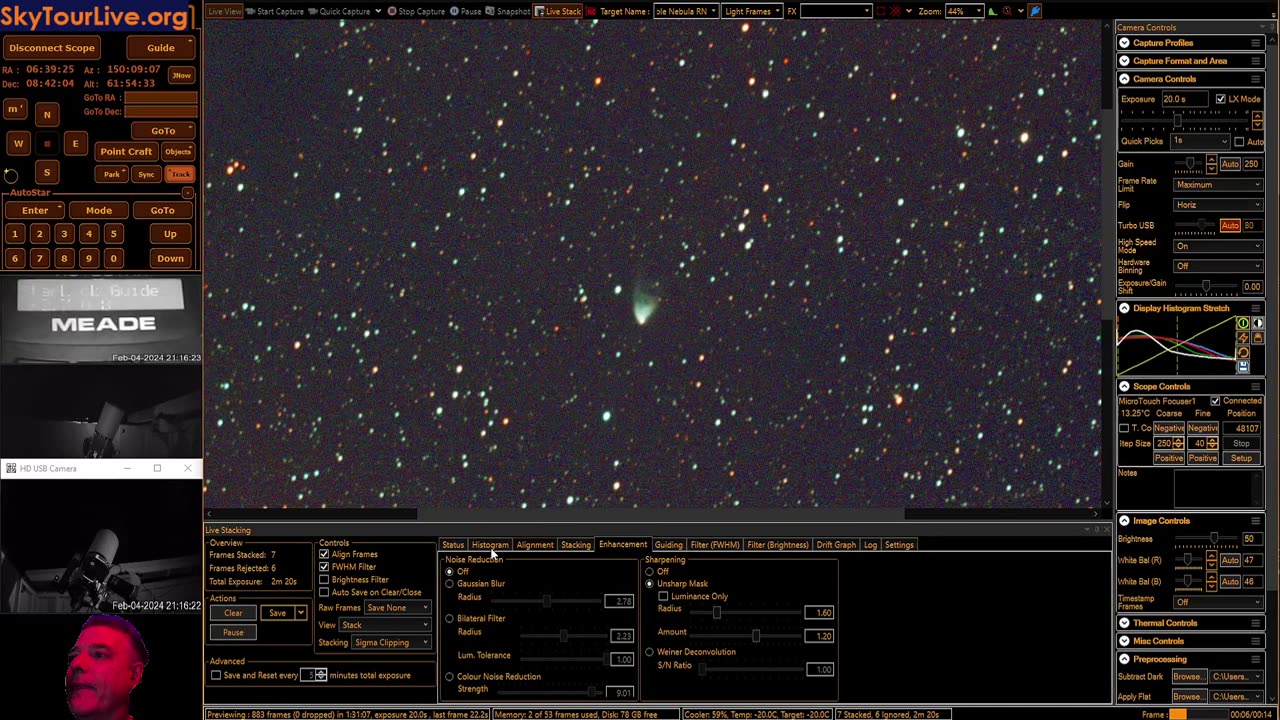The width and height of the screenshot is (1280, 720).
Task: Stop slewing with center square button
Action: point(46,144)
